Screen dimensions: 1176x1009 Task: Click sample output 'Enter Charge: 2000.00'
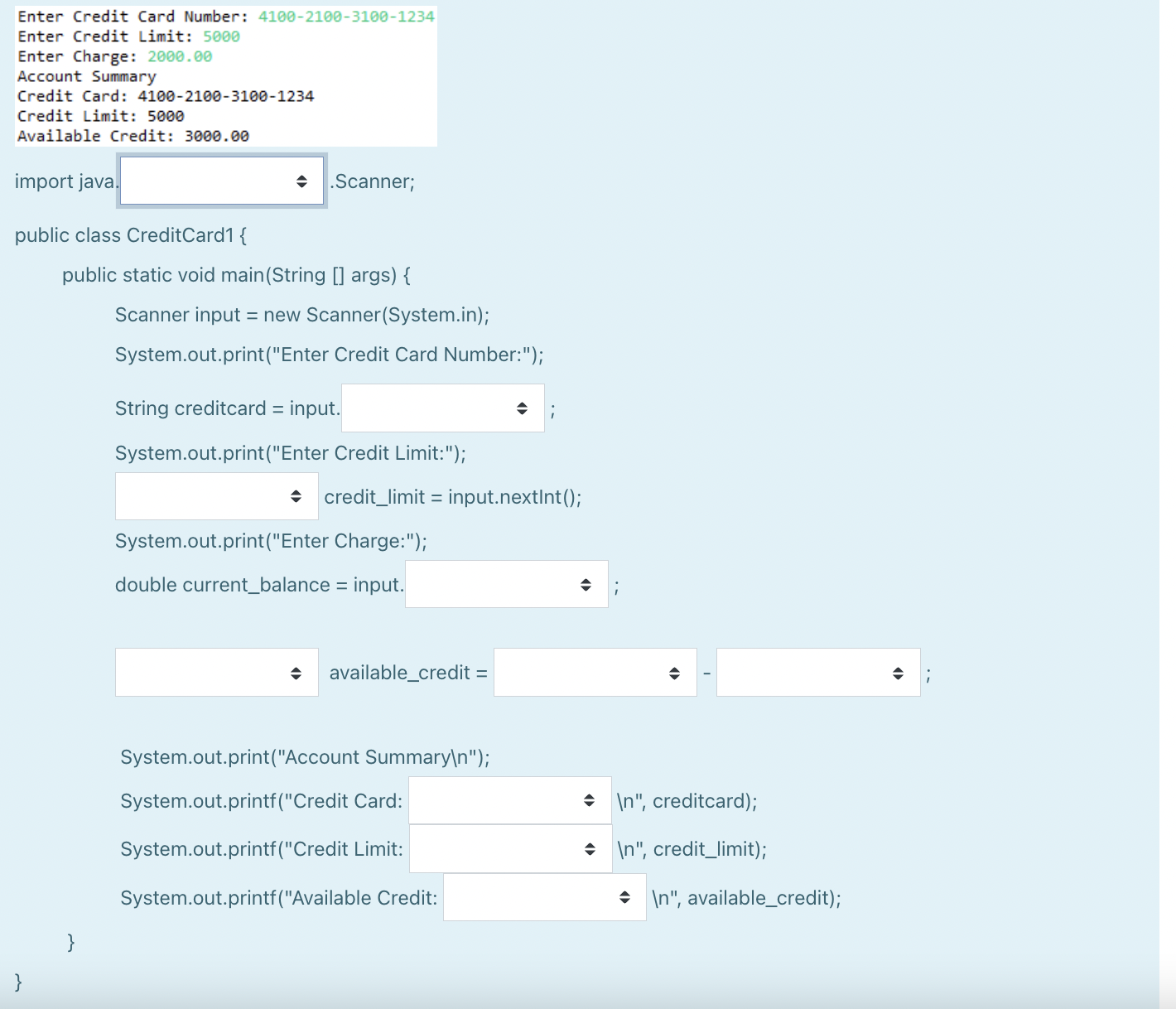pyautogui.click(x=115, y=56)
